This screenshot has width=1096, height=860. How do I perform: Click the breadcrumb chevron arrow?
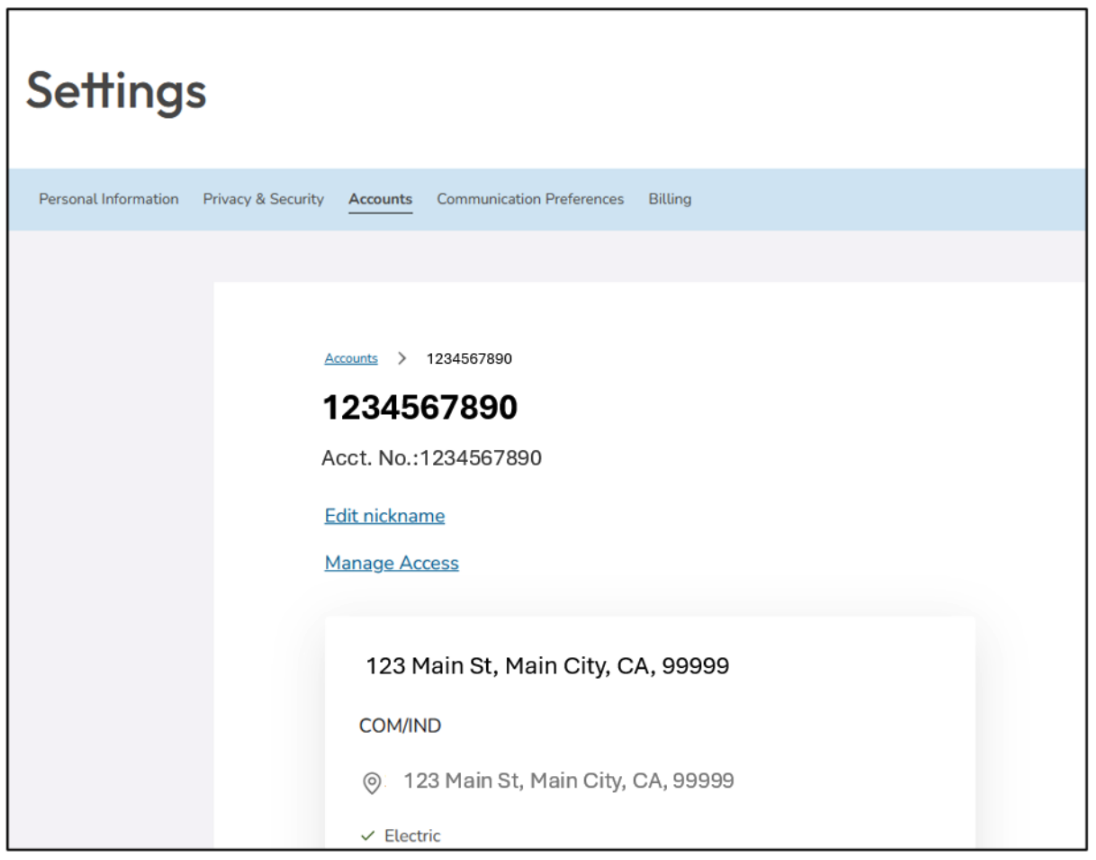point(402,359)
